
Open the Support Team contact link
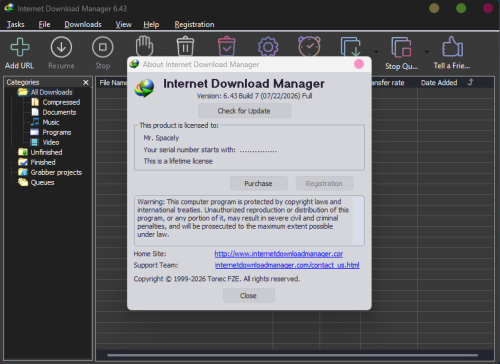click(x=287, y=265)
